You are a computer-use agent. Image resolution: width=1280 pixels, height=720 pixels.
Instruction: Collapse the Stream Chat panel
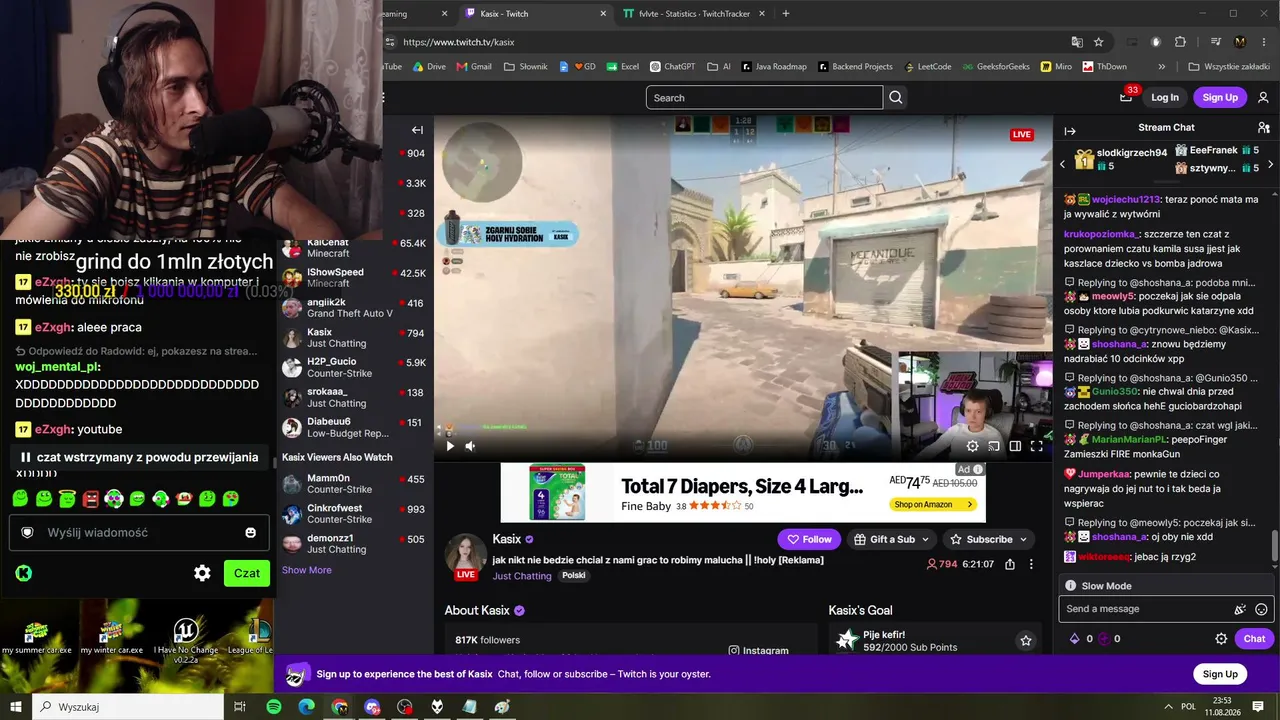point(1069,131)
